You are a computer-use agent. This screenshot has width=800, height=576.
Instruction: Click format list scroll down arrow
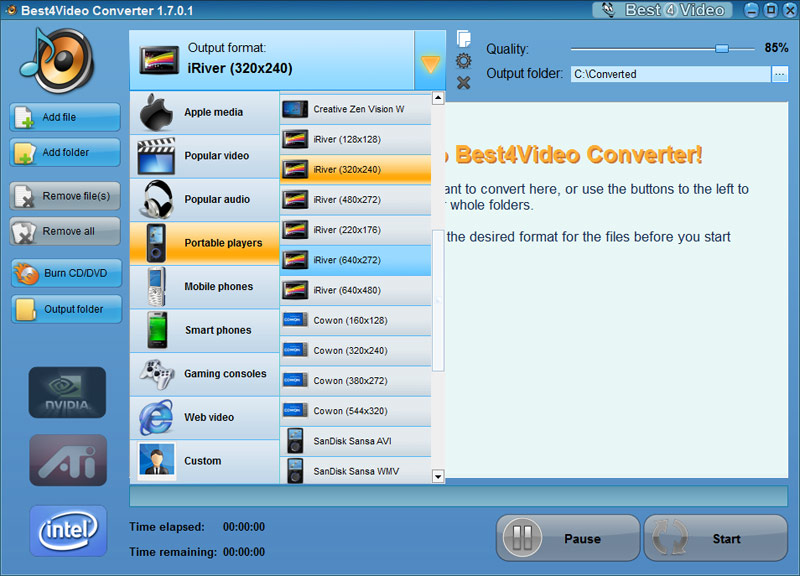coord(438,477)
